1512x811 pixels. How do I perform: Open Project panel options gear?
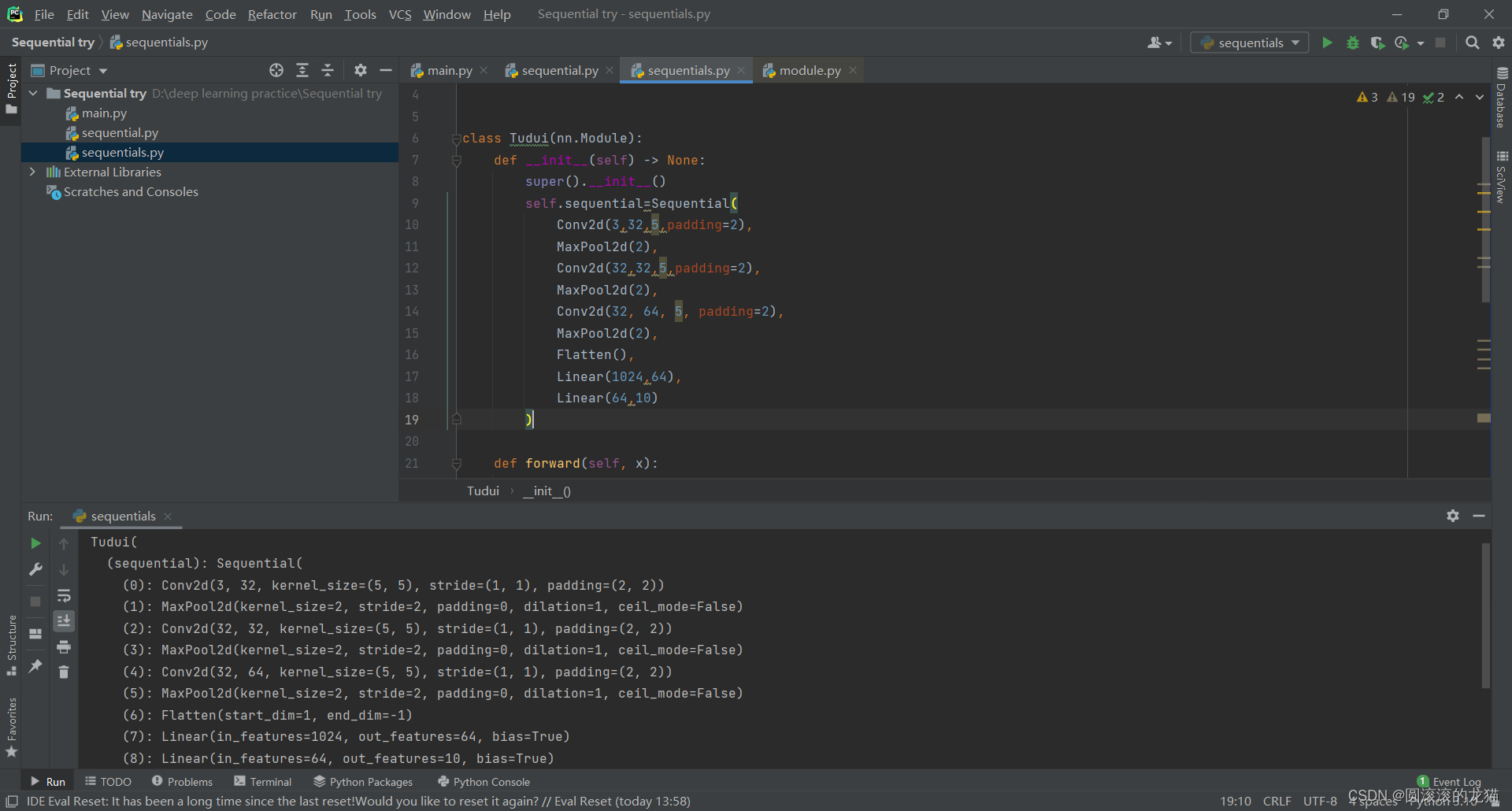point(361,70)
